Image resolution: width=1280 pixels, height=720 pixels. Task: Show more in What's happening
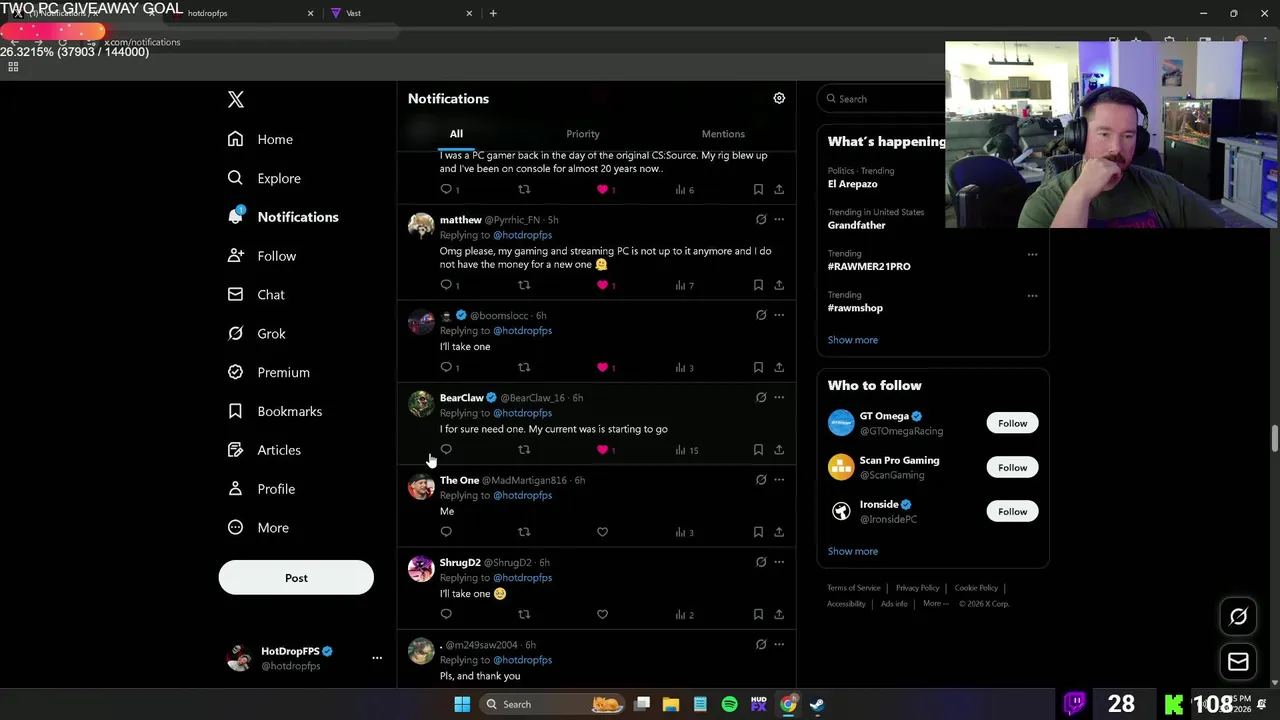853,340
